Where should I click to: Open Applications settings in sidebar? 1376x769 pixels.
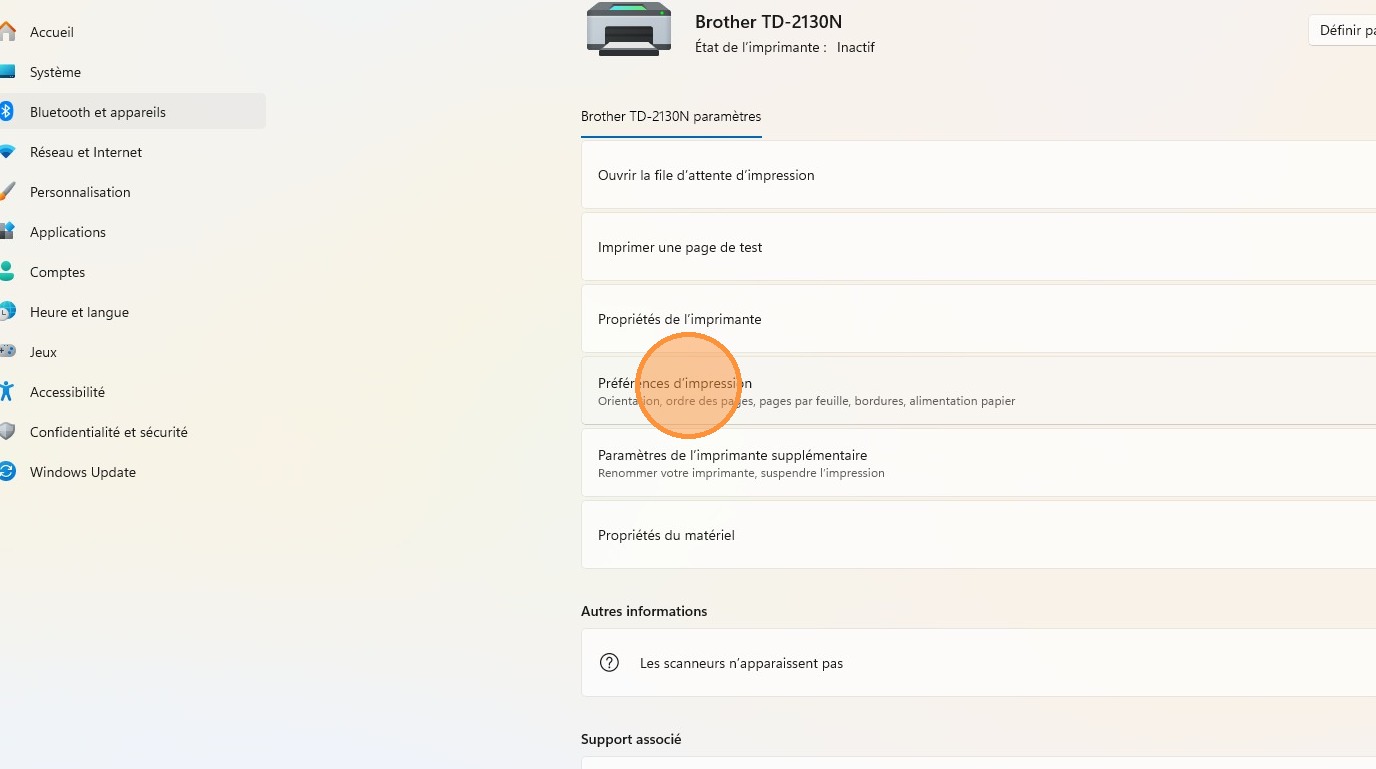(68, 232)
